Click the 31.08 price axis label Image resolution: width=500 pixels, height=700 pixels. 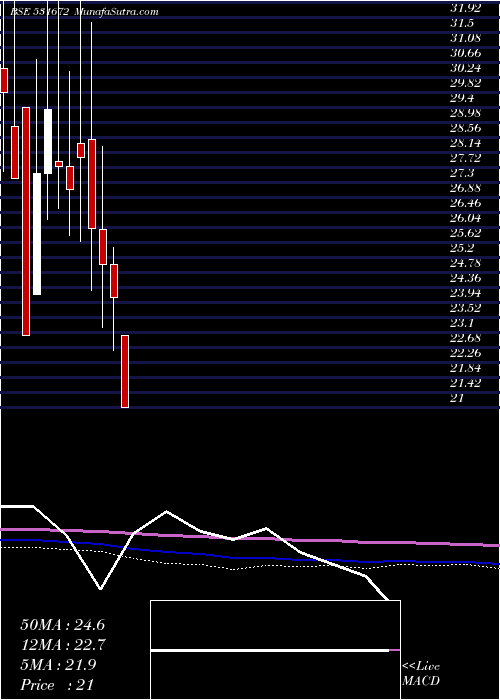pos(466,38)
